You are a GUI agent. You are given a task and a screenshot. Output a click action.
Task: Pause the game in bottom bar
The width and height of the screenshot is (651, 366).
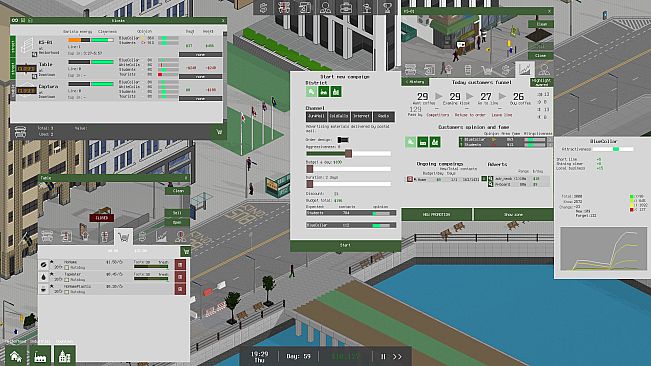pos(383,356)
